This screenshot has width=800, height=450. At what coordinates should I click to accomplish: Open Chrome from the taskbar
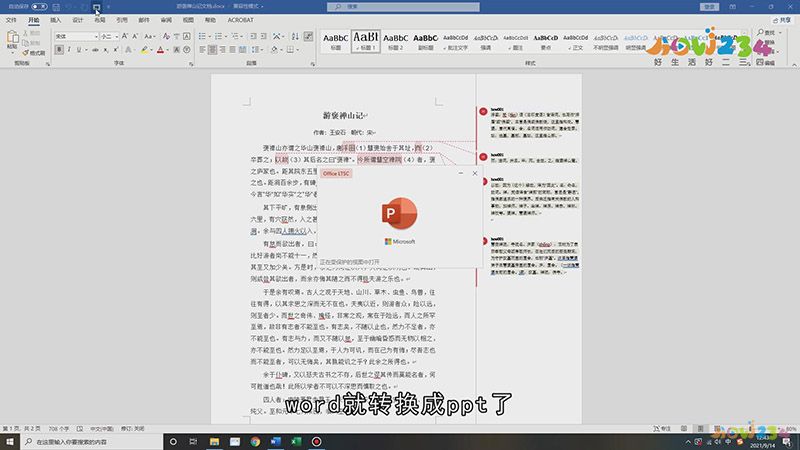pos(255,441)
